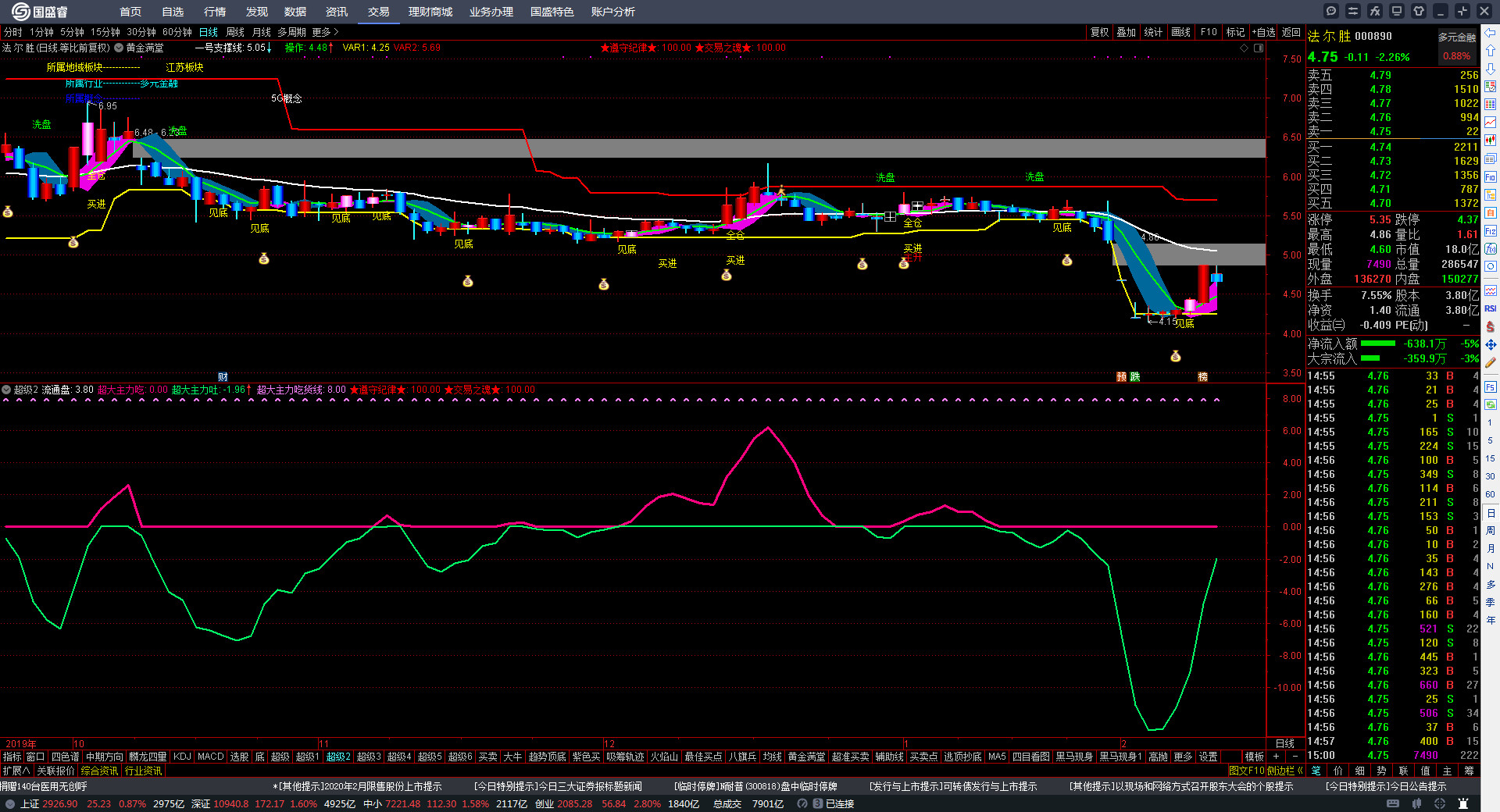Open the 交易 menu tab
Screen dimensions: 1500x812
point(379,12)
